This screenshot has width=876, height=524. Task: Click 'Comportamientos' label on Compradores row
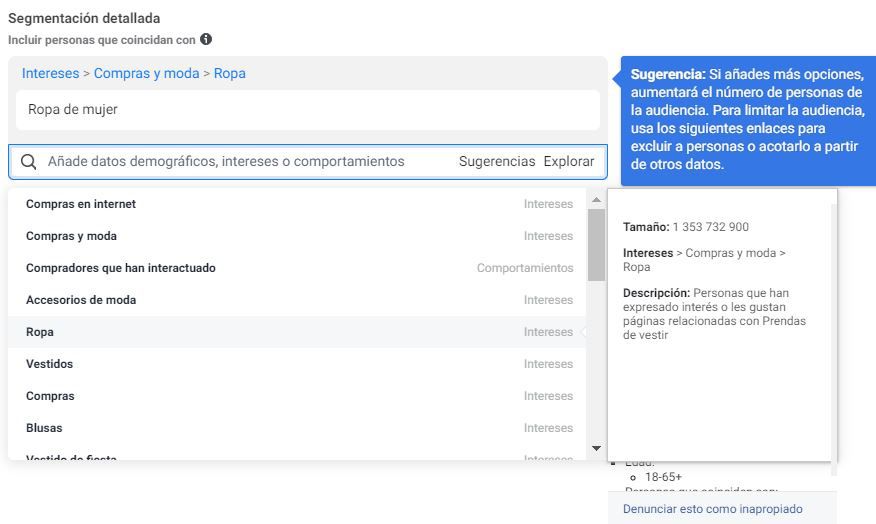pyautogui.click(x=525, y=268)
